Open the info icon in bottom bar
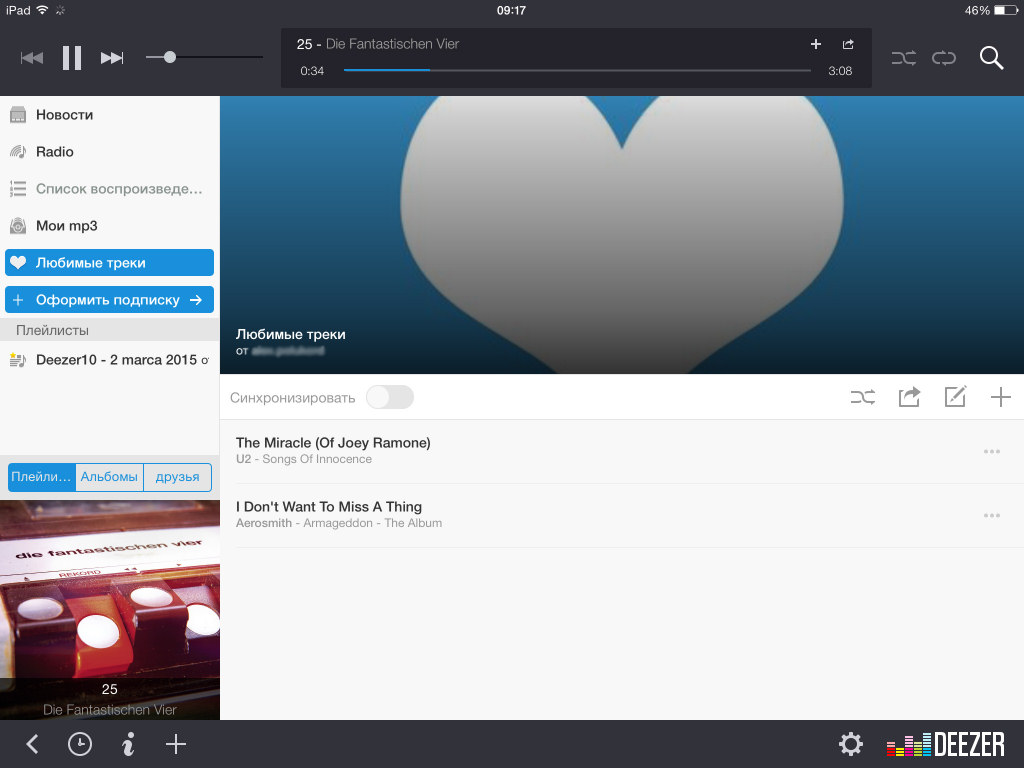Screen dimensions: 1024x768 [128, 744]
